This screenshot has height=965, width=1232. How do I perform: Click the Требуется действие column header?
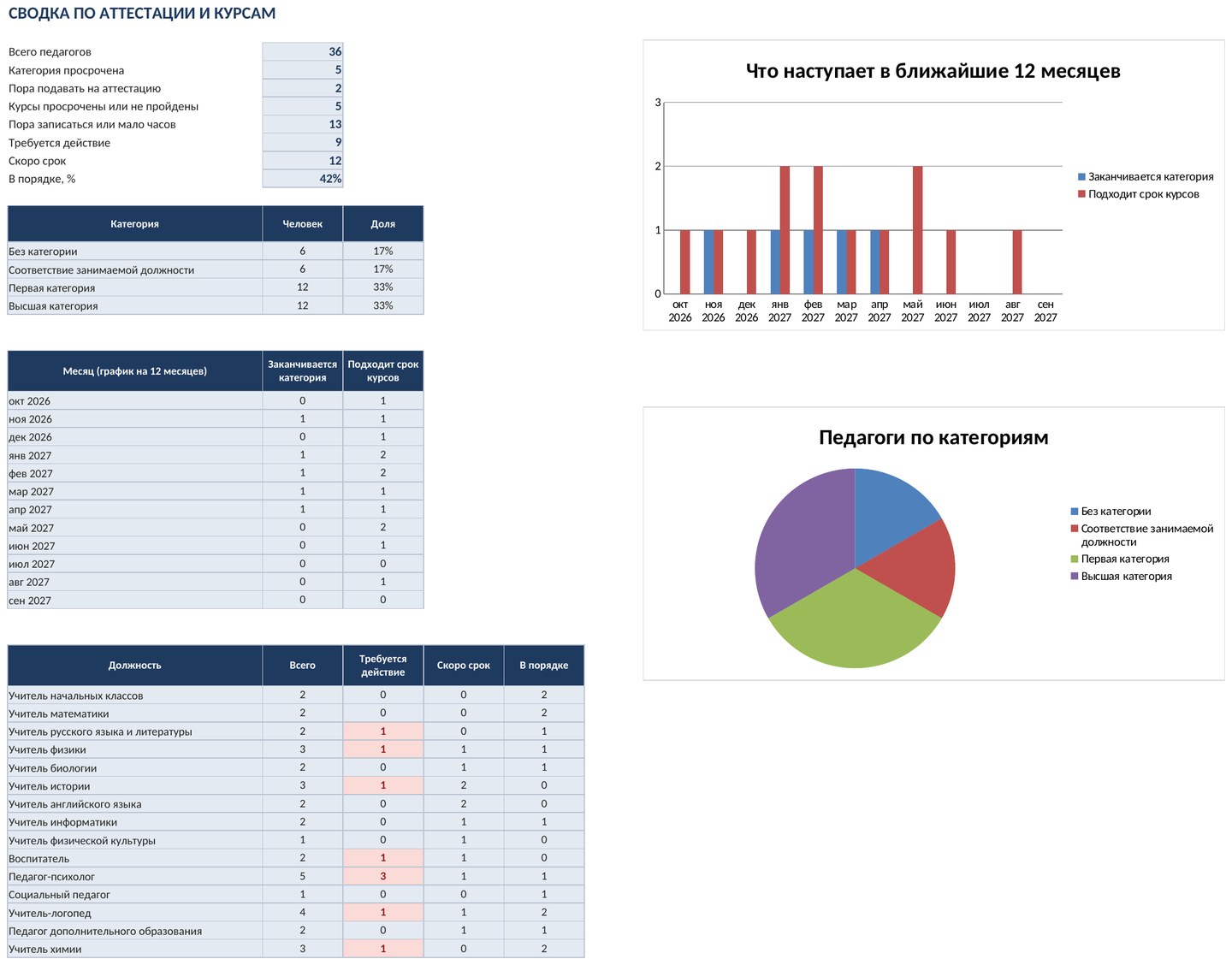383,666
